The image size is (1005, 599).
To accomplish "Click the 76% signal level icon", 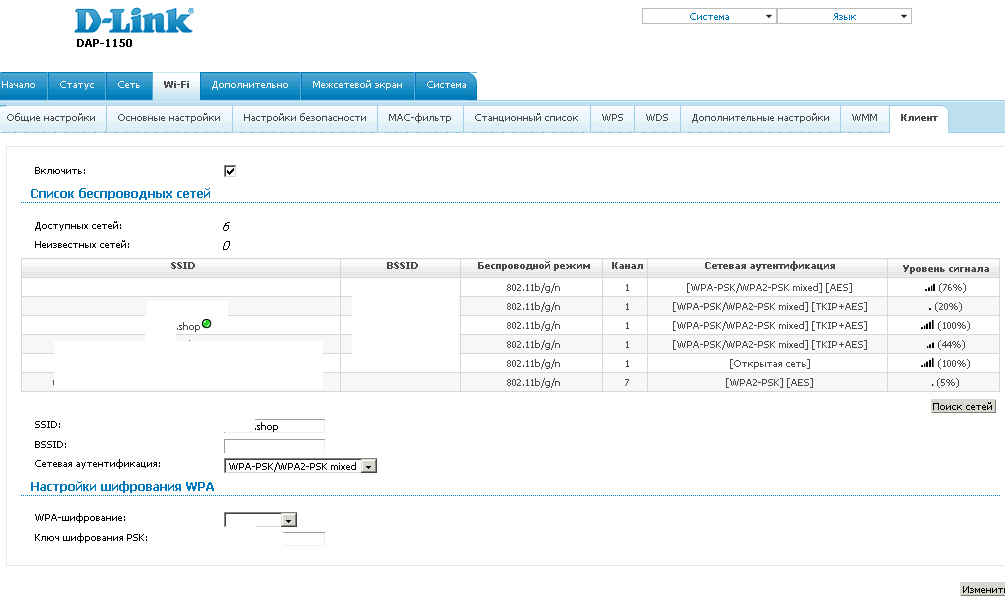I will [x=929, y=288].
